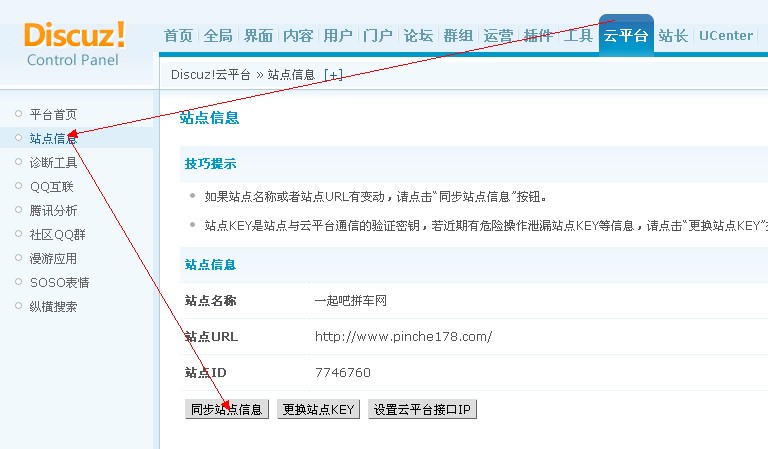Click the Discuz! Control Panel logo
The image size is (768, 449).
[74, 44]
